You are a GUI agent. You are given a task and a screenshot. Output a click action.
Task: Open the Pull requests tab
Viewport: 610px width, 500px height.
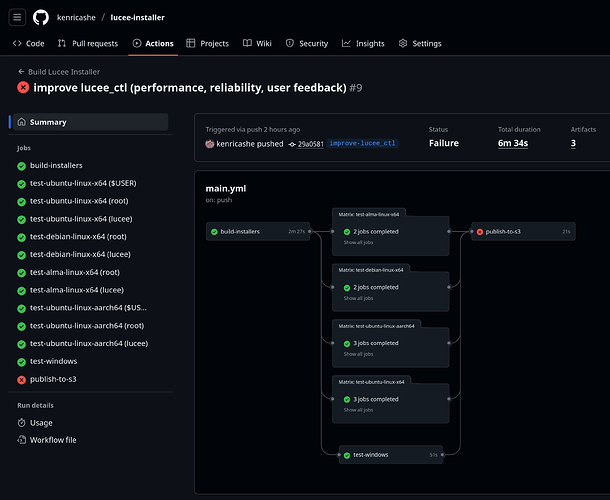coord(88,44)
